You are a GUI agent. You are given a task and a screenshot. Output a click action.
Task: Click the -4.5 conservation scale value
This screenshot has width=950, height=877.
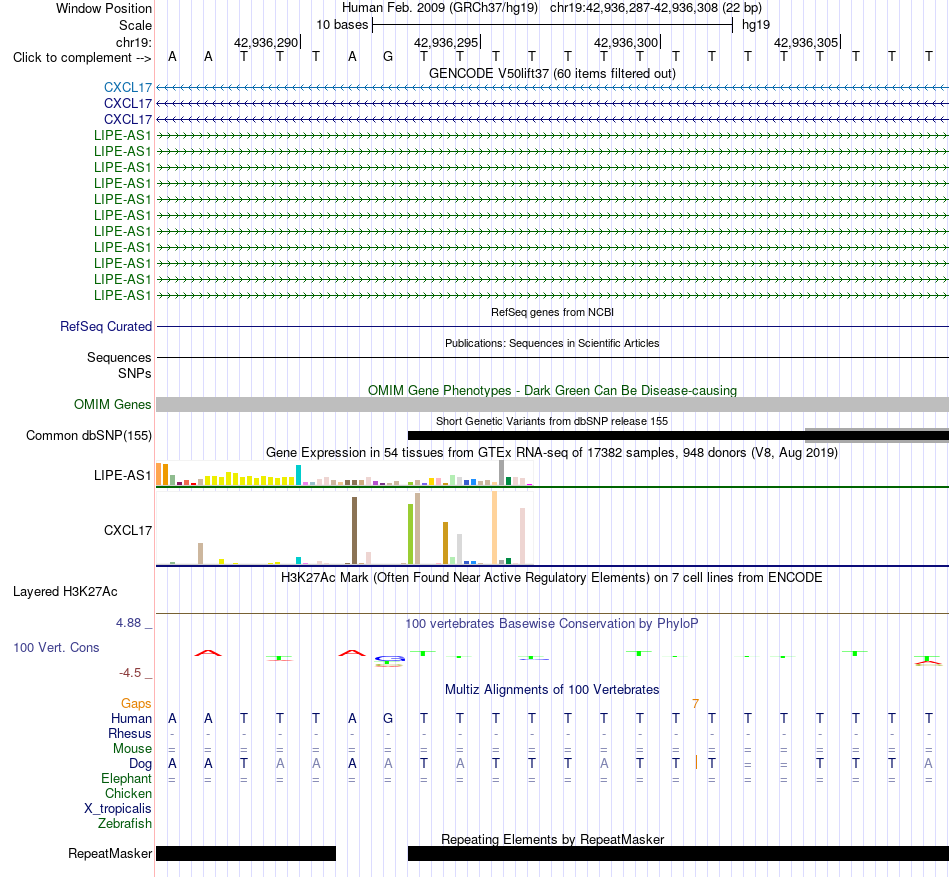[x=130, y=673]
